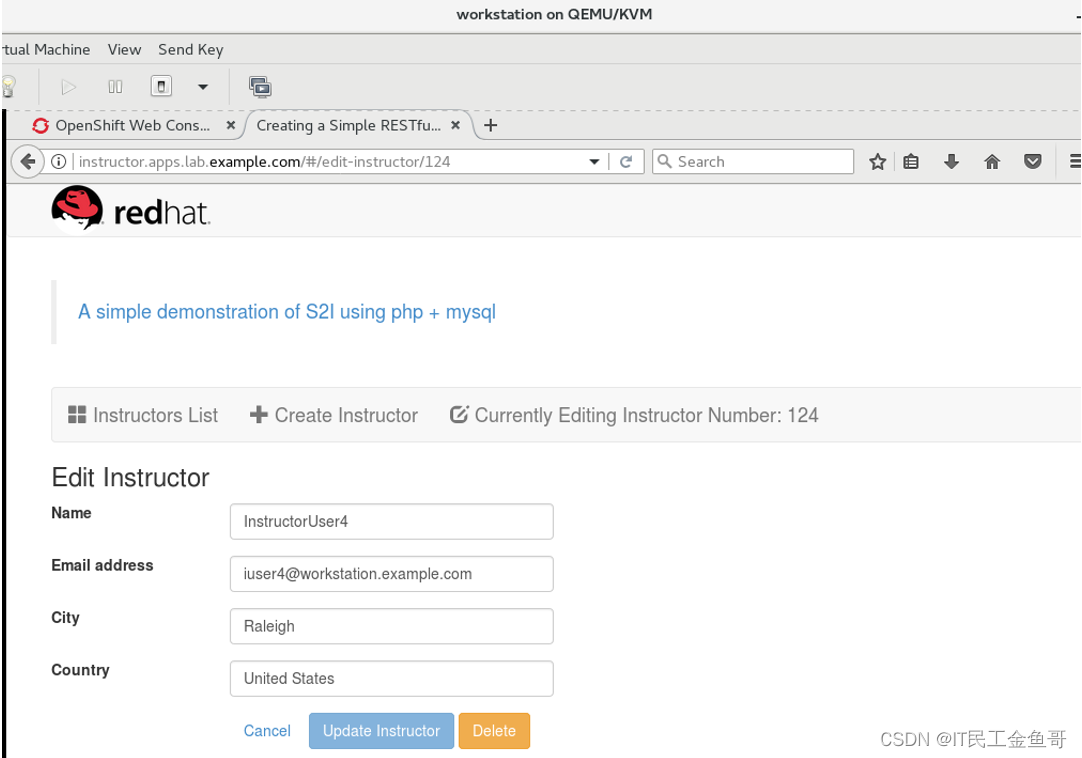Click the Name field label
The height and width of the screenshot is (758, 1082).
(x=71, y=513)
